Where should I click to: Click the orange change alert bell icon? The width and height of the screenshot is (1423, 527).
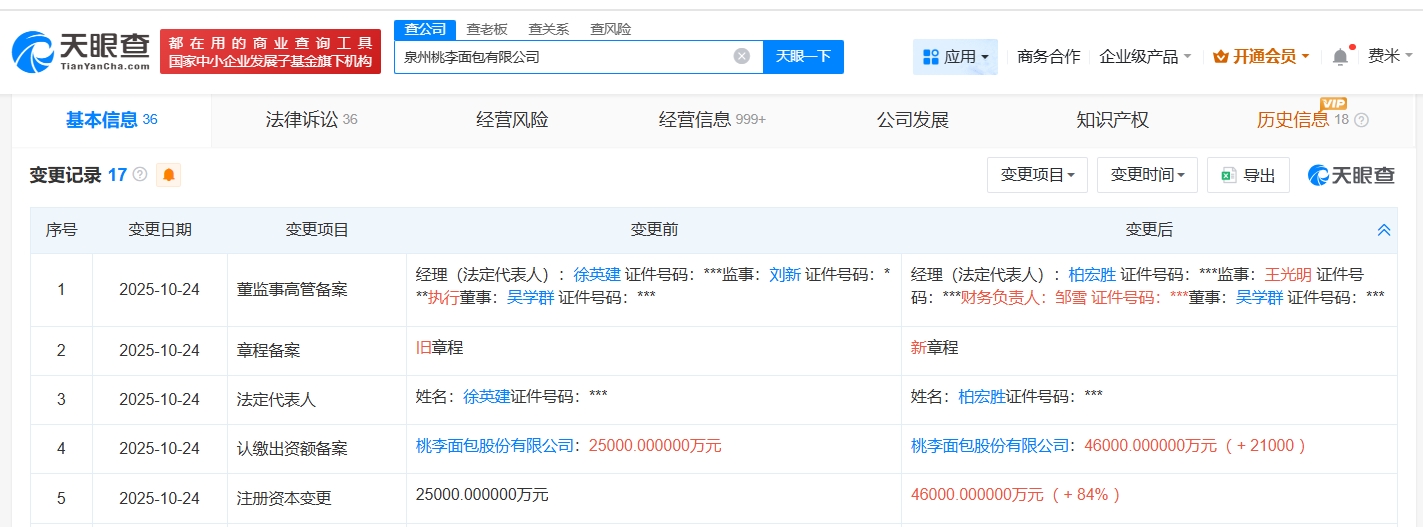[x=168, y=175]
